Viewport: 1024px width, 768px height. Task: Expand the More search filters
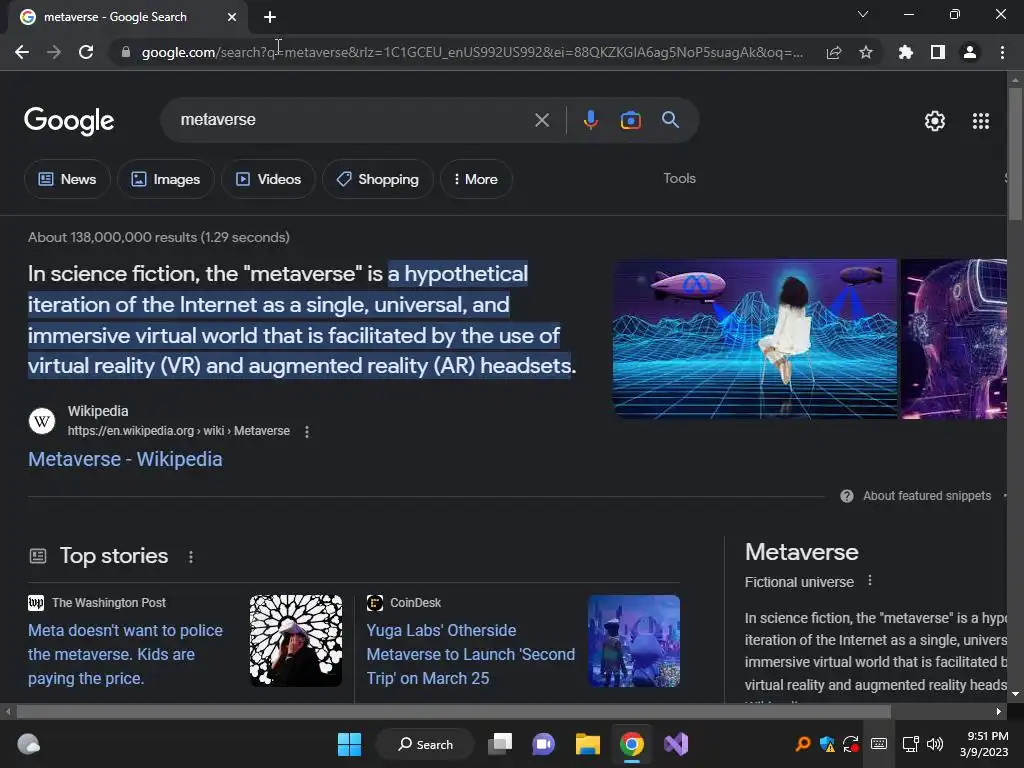(x=476, y=179)
